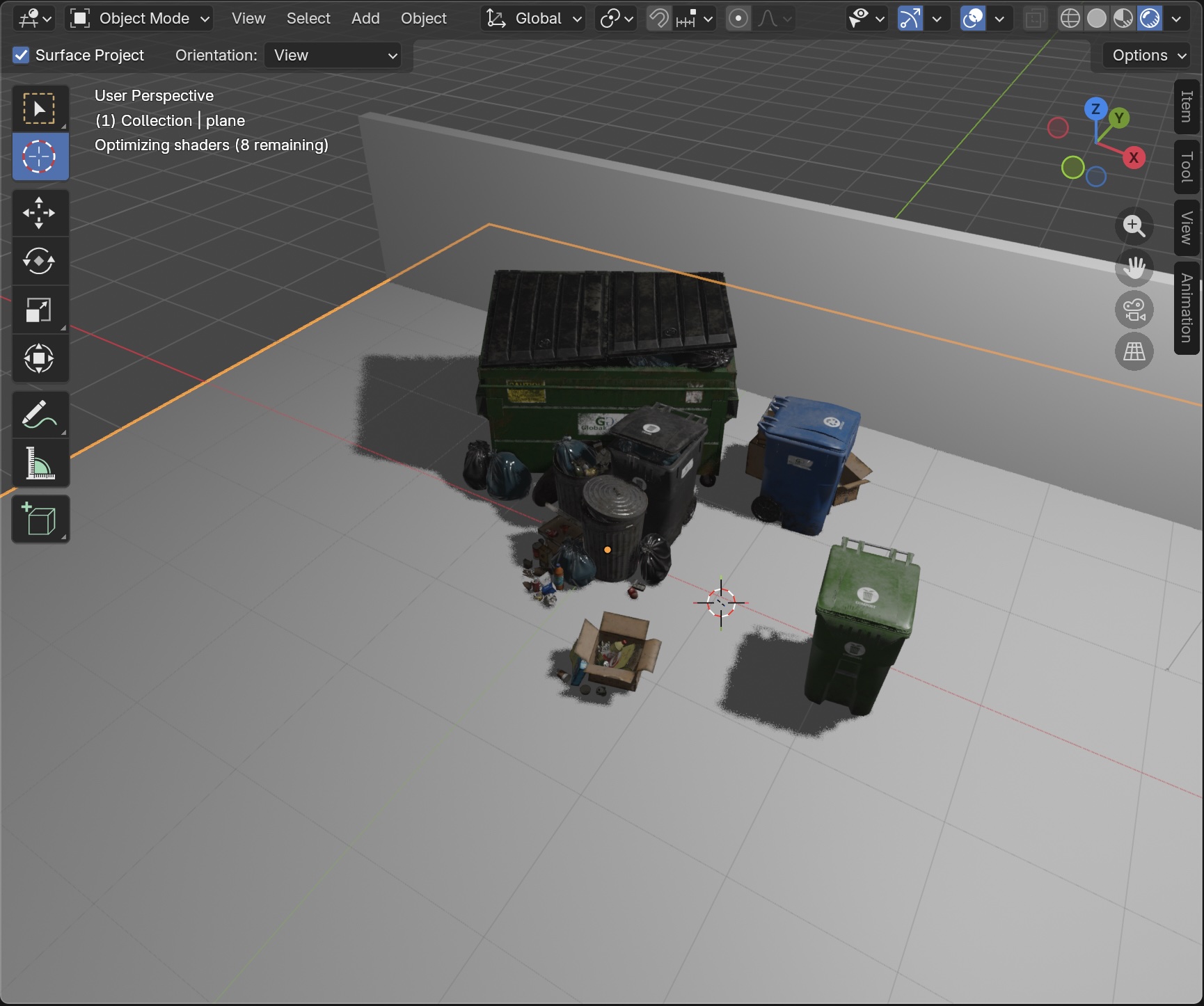The width and height of the screenshot is (1204, 1006).
Task: Open the Object menu
Action: pyautogui.click(x=424, y=19)
